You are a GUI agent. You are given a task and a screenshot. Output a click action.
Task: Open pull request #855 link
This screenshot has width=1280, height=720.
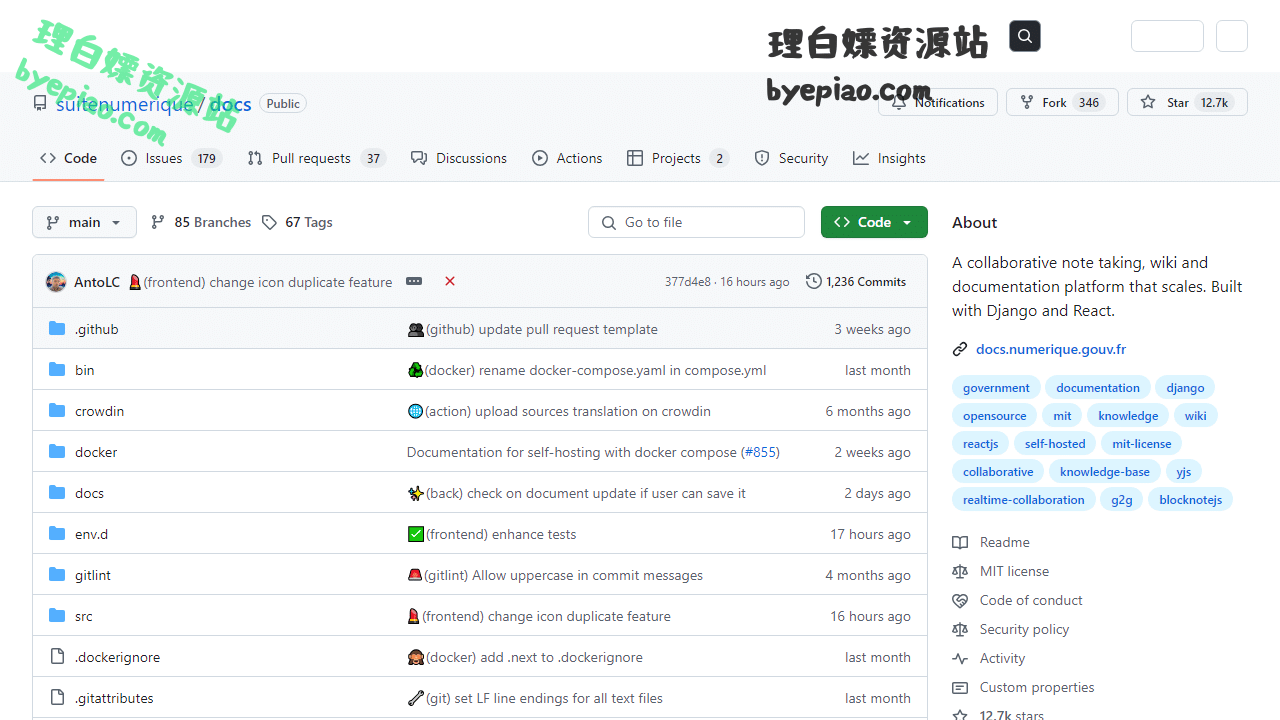[x=760, y=452]
